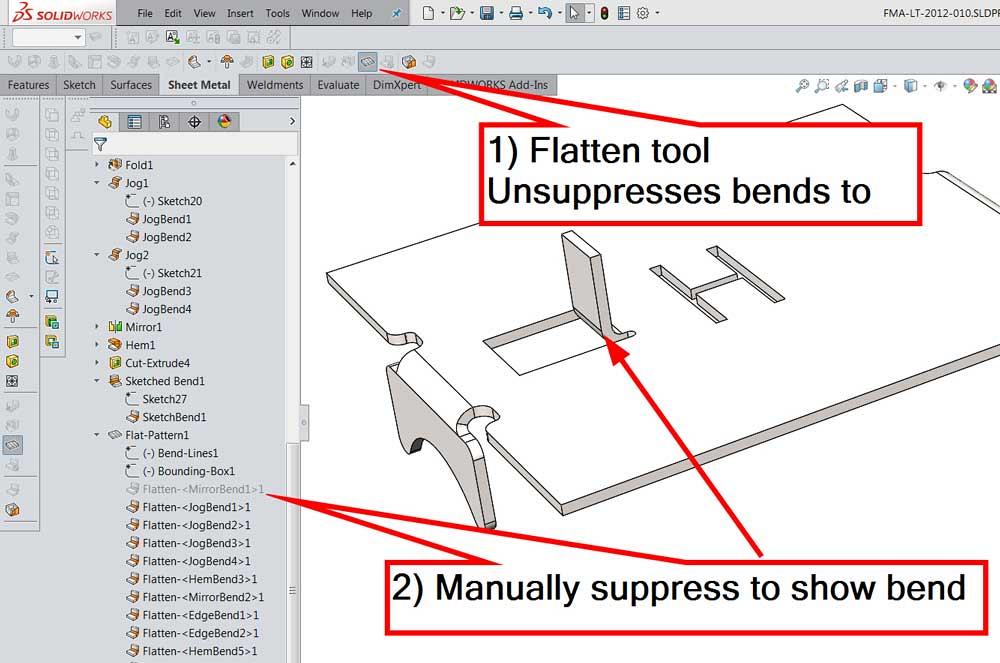
Task: Click the Rebuild traffic light icon
Action: click(x=603, y=13)
